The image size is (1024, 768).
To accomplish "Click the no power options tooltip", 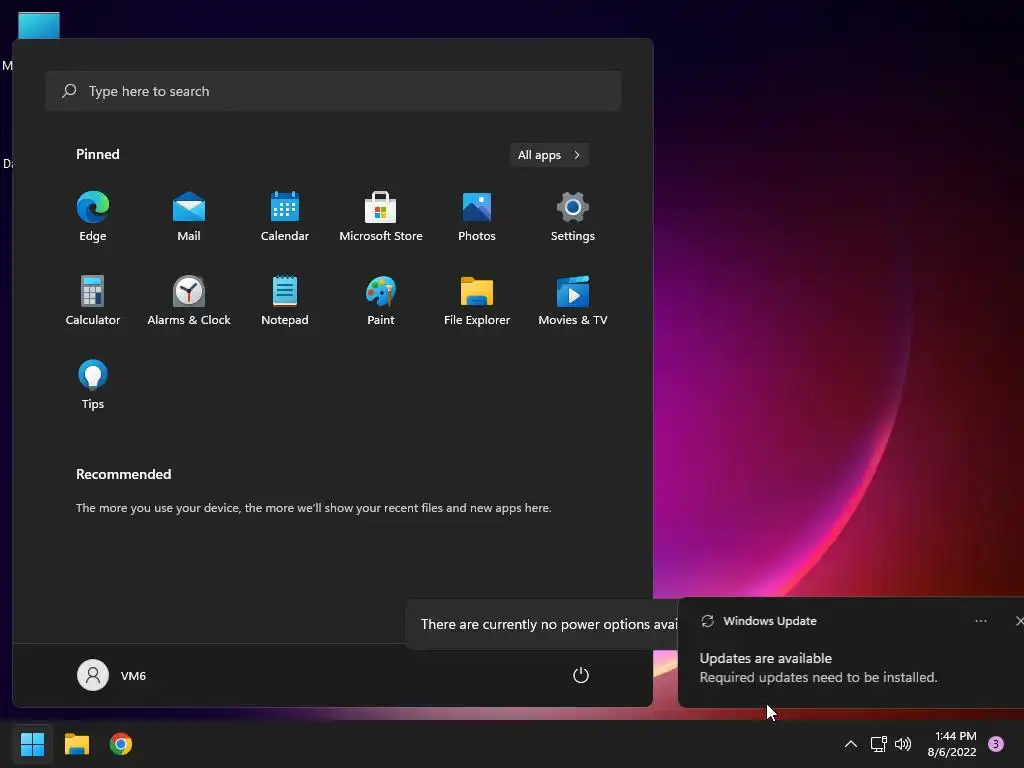I will tap(542, 624).
